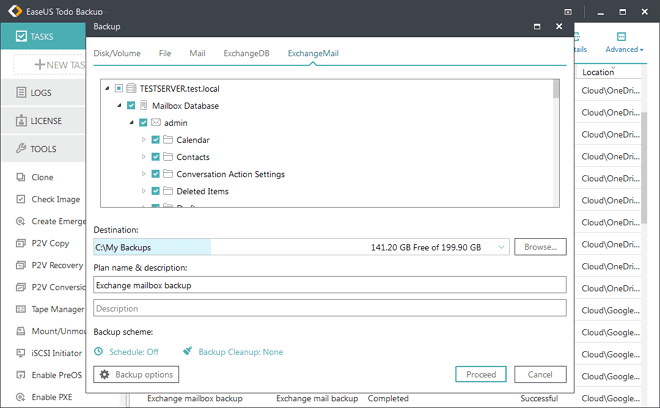The width and height of the screenshot is (660, 408).
Task: Open the Mount/Unmount tool
Action: point(51,331)
